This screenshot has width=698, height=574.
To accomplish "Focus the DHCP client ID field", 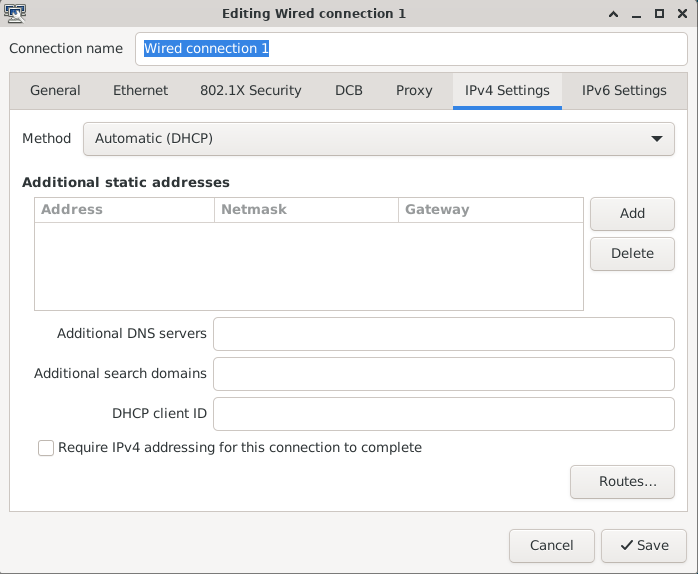I will (444, 414).
